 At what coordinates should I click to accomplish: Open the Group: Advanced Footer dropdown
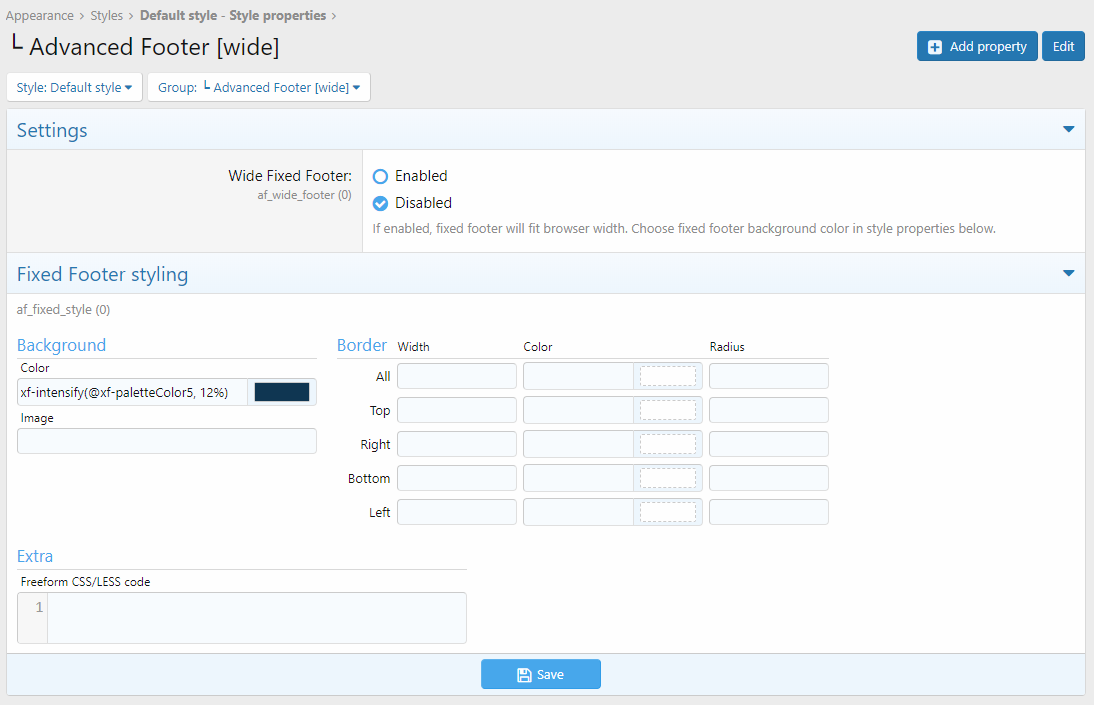click(x=259, y=88)
